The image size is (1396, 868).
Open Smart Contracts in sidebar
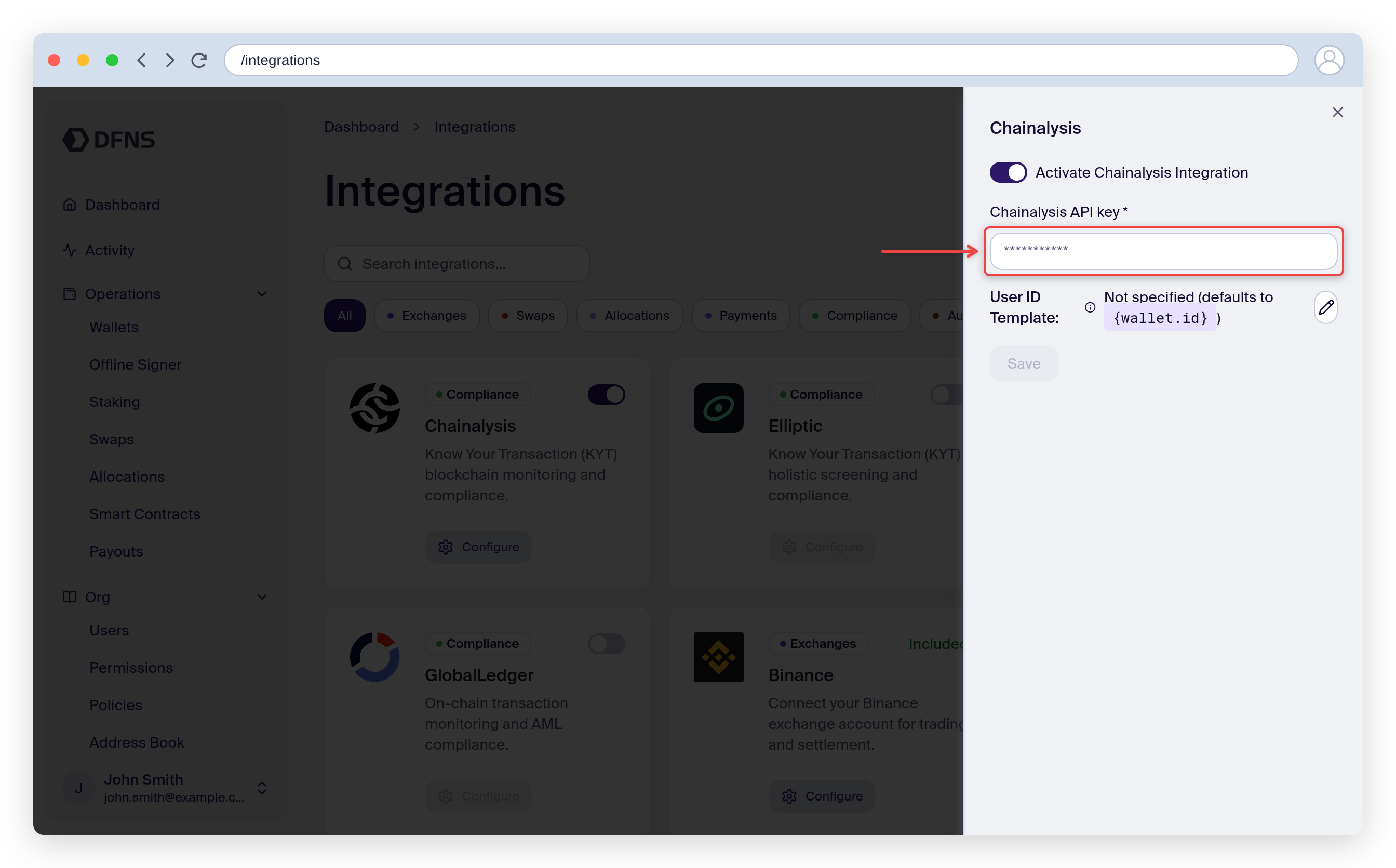pyautogui.click(x=145, y=514)
